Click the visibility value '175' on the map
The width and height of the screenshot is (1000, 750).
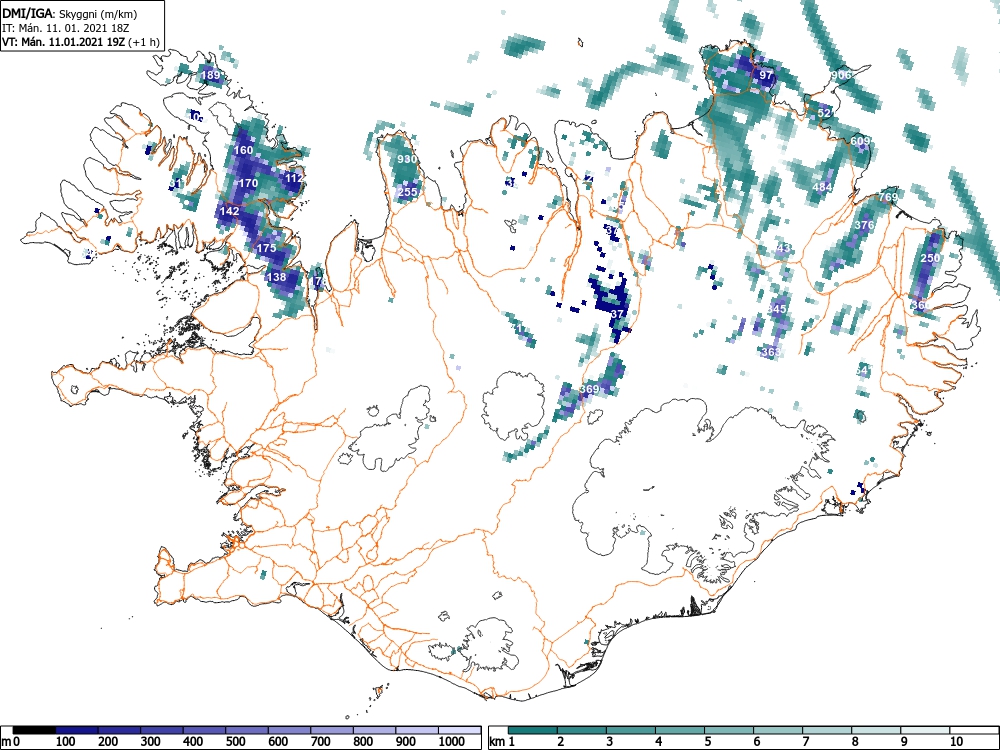coord(267,248)
